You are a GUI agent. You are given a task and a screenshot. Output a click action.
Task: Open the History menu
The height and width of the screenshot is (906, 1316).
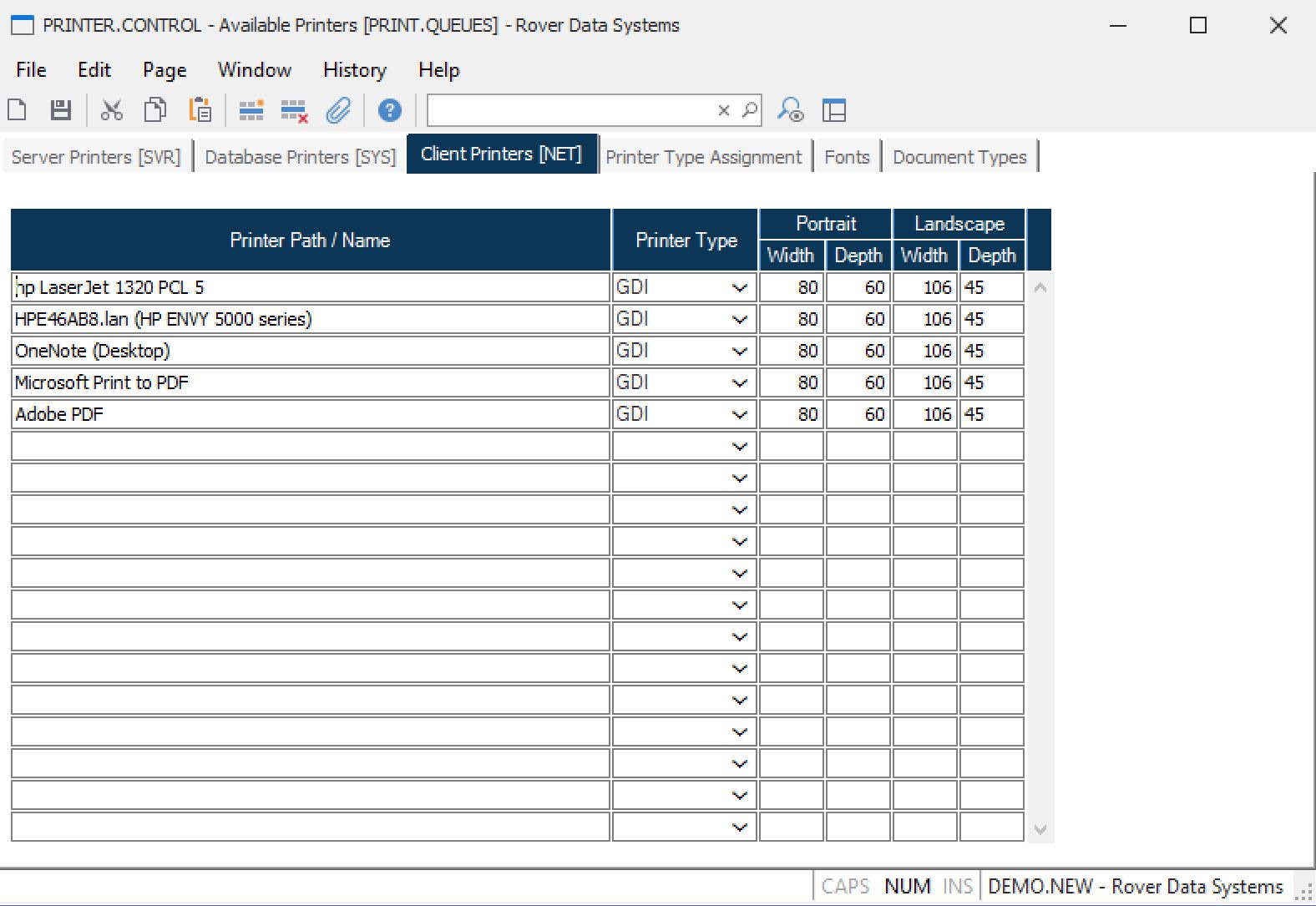(354, 70)
